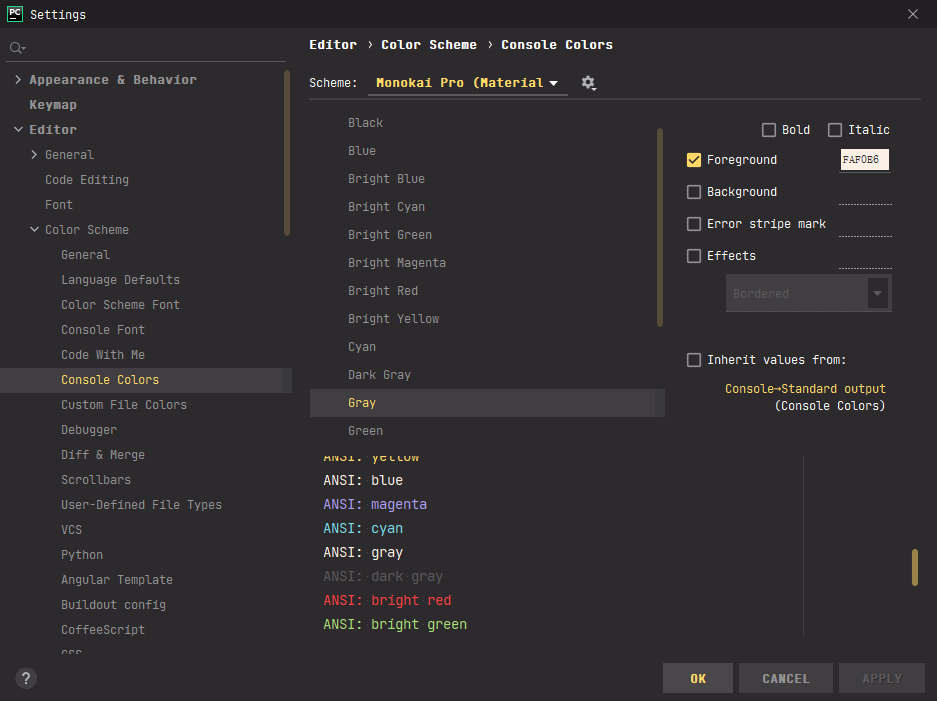
Task: Expand the General node under Editor
Action: pyautogui.click(x=35, y=155)
